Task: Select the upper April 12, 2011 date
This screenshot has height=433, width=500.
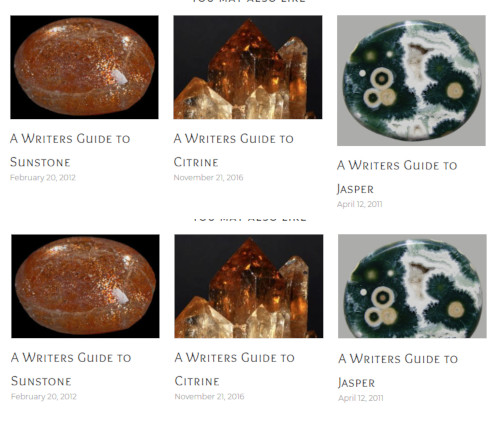Action: tap(360, 204)
